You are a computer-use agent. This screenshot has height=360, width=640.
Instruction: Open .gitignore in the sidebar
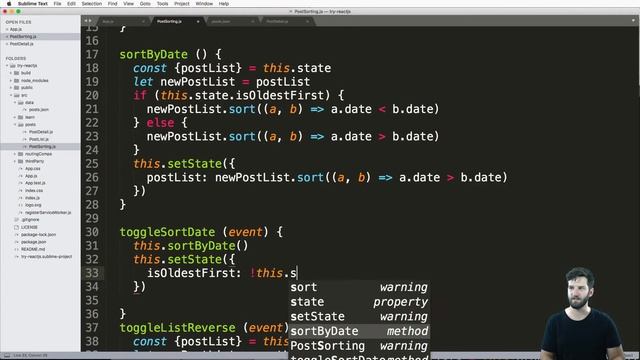(x=30, y=220)
